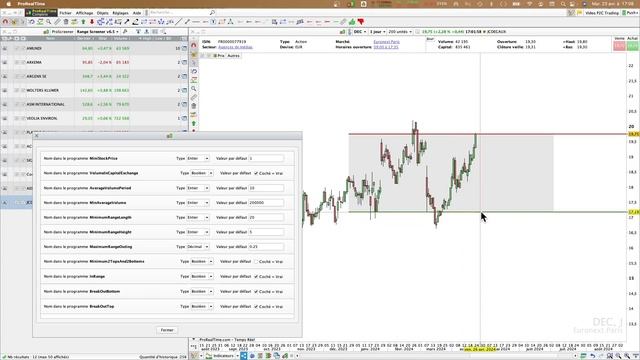Screen dimensions: 640x360
Task: Click the red magnet icon in chart sidebar
Action: (x=194, y=45)
